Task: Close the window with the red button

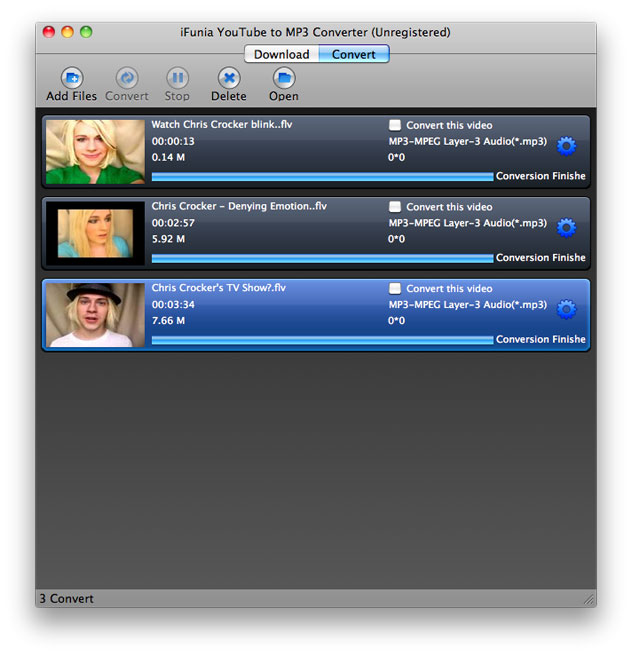Action: 49,32
